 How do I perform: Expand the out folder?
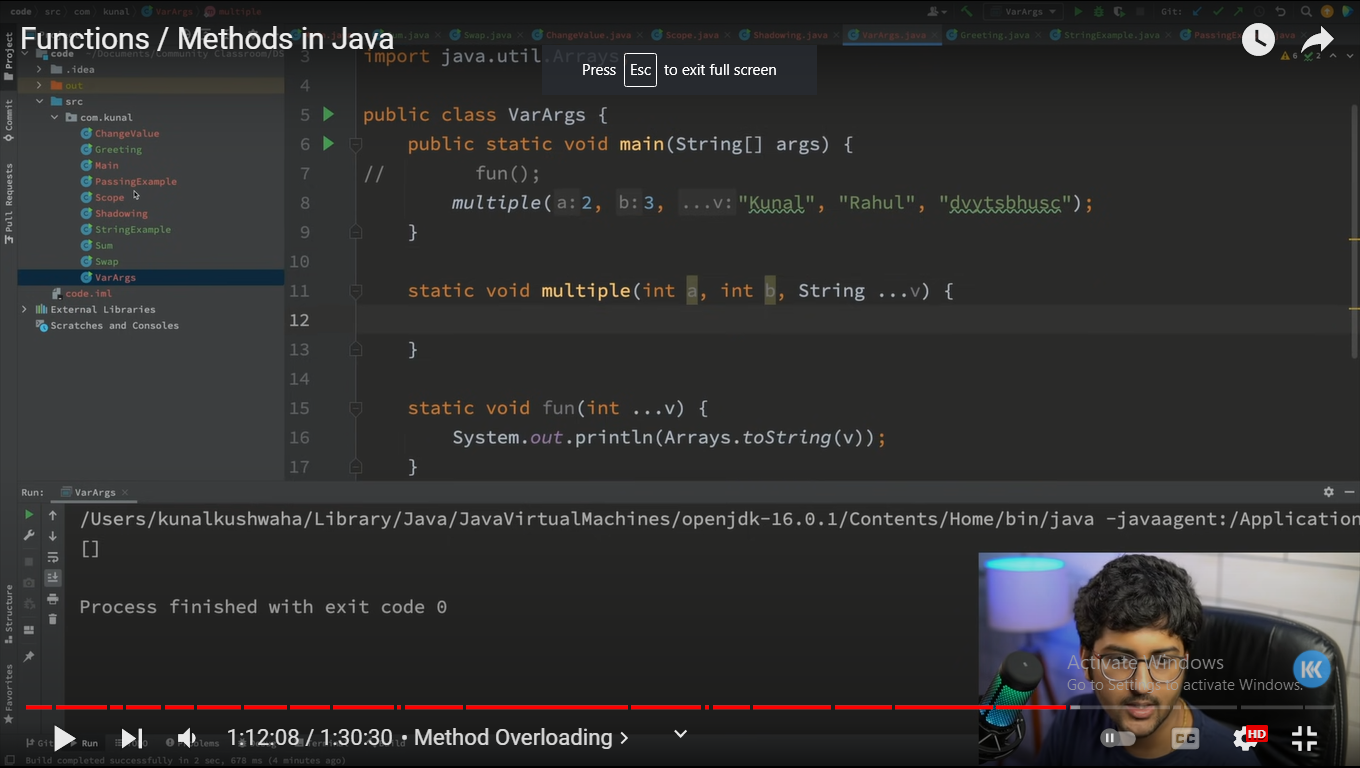40,85
